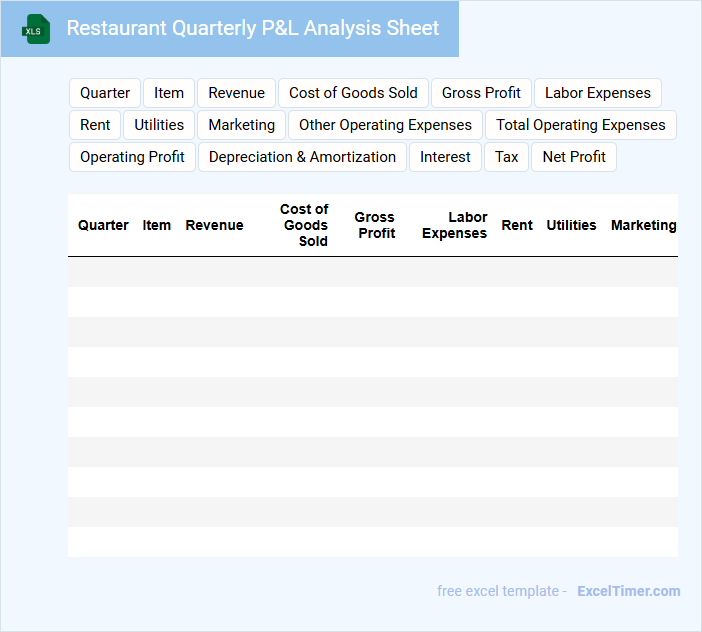Choose the Tax tag

click(507, 157)
